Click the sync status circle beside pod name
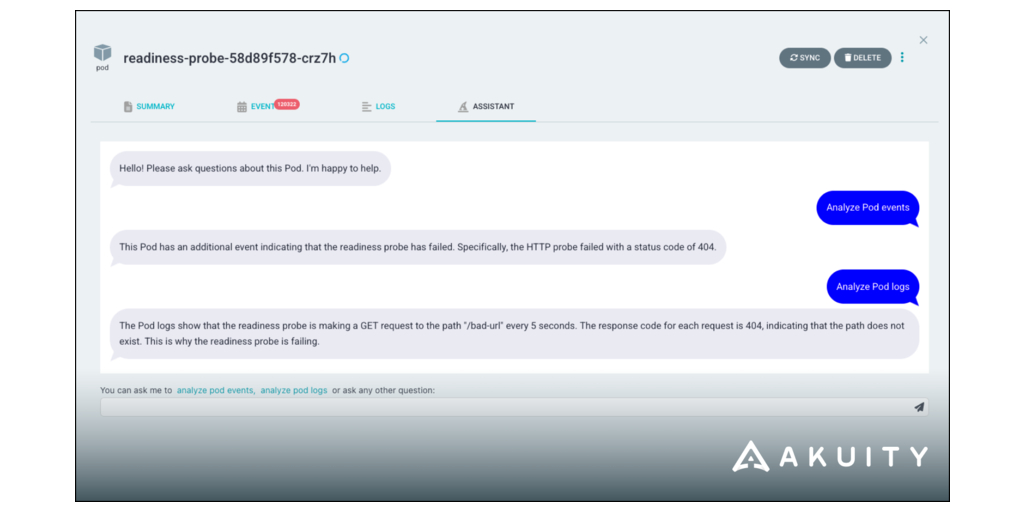Image resolution: width=1024 pixels, height=512 pixels. click(345, 58)
